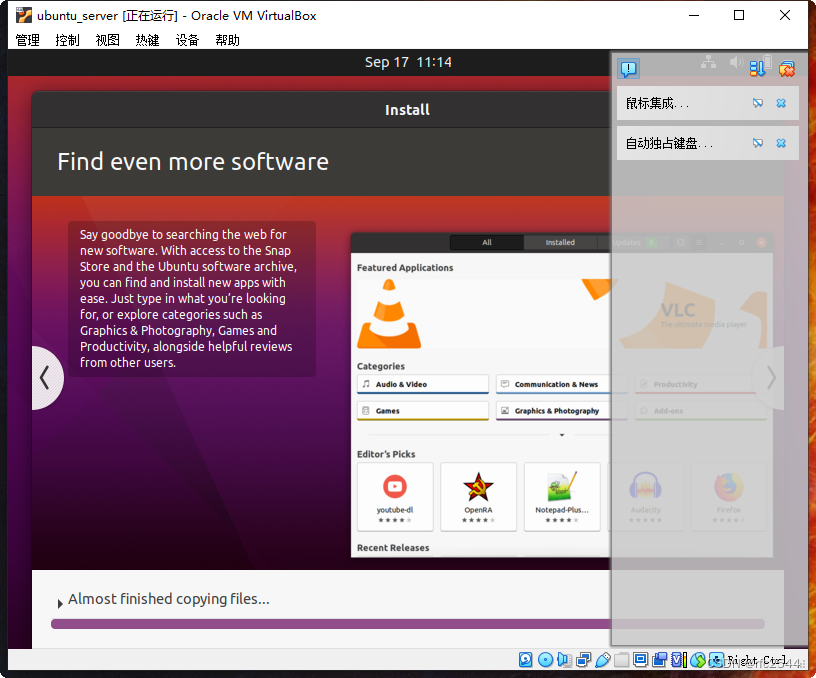
Task: Click the optical disc status bar icon
Action: 545,660
